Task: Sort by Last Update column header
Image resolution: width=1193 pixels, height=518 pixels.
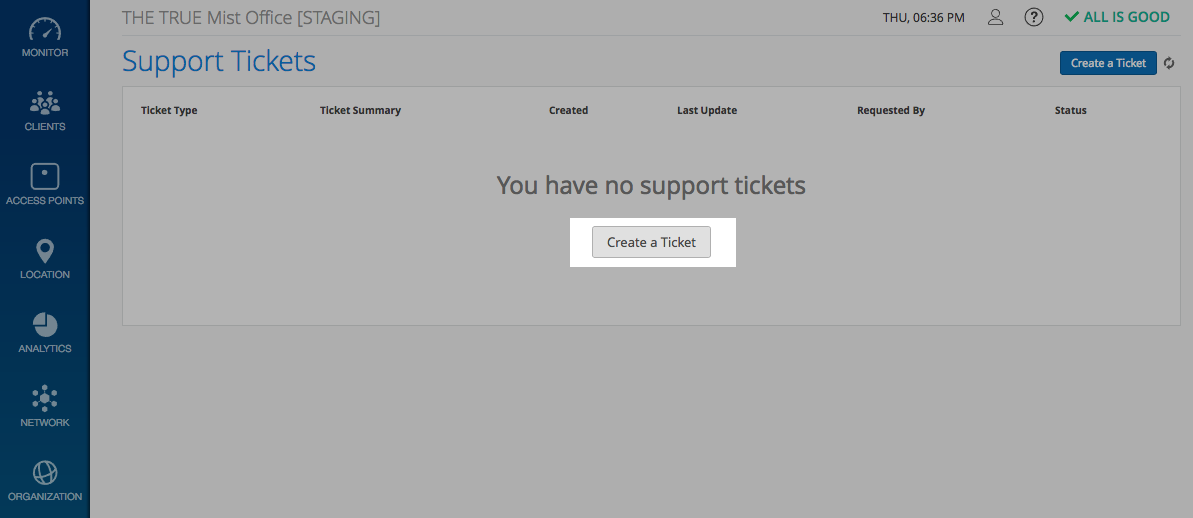Action: click(707, 110)
